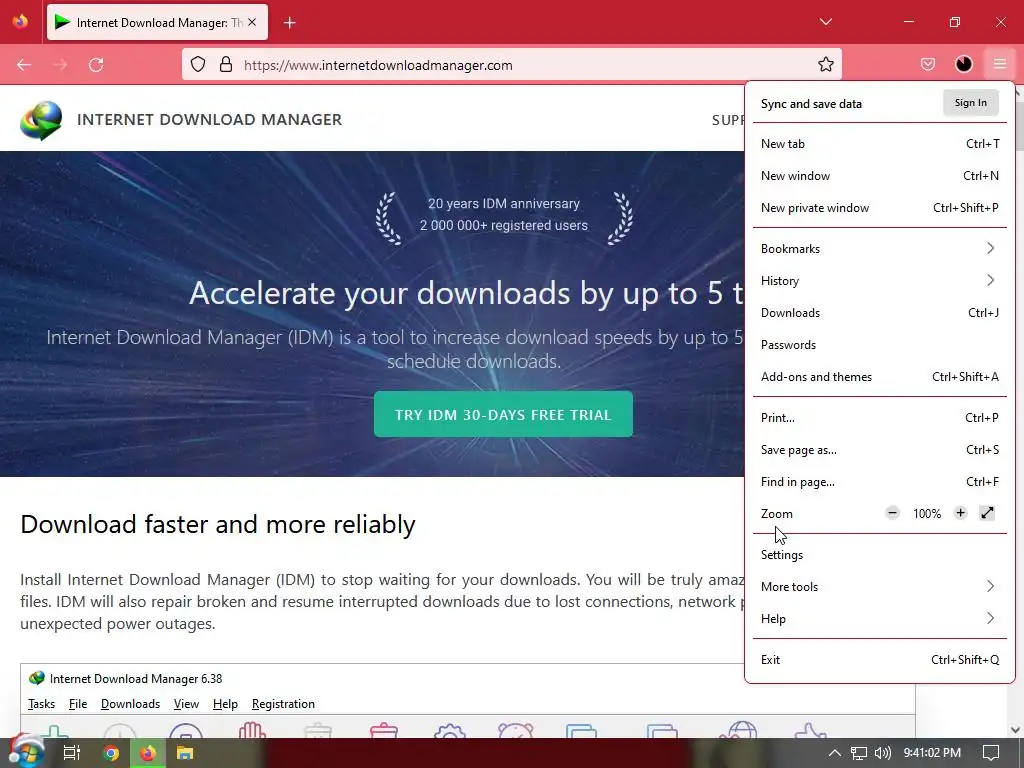
Task: Click INTERNET DOWNLOAD MANAGER site title
Action: point(210,120)
